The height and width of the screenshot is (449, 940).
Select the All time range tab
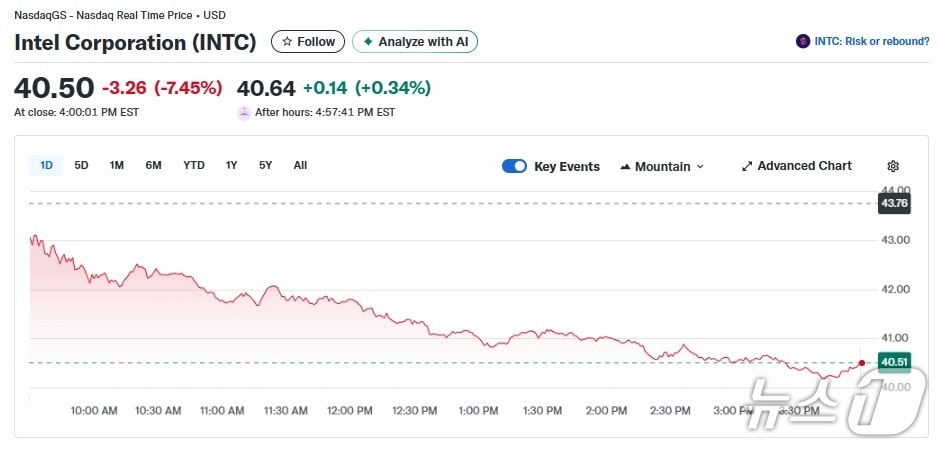point(300,165)
